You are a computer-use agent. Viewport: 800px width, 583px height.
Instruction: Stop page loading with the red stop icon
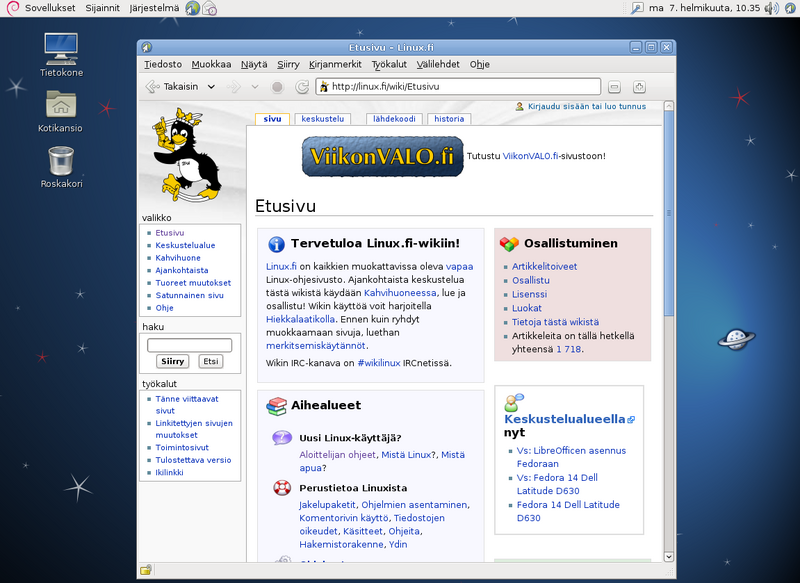pos(277,86)
